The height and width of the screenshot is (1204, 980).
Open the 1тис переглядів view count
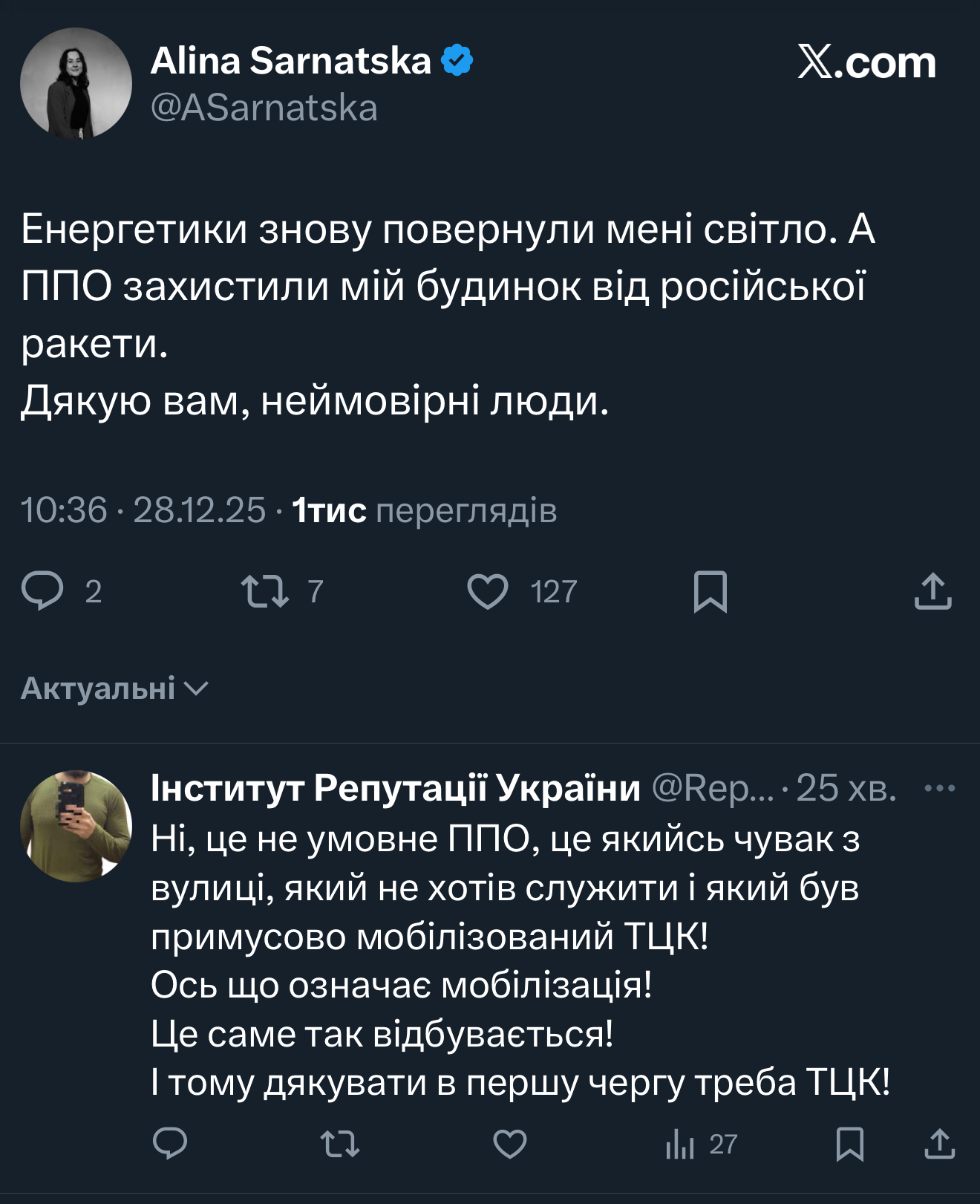pos(424,511)
